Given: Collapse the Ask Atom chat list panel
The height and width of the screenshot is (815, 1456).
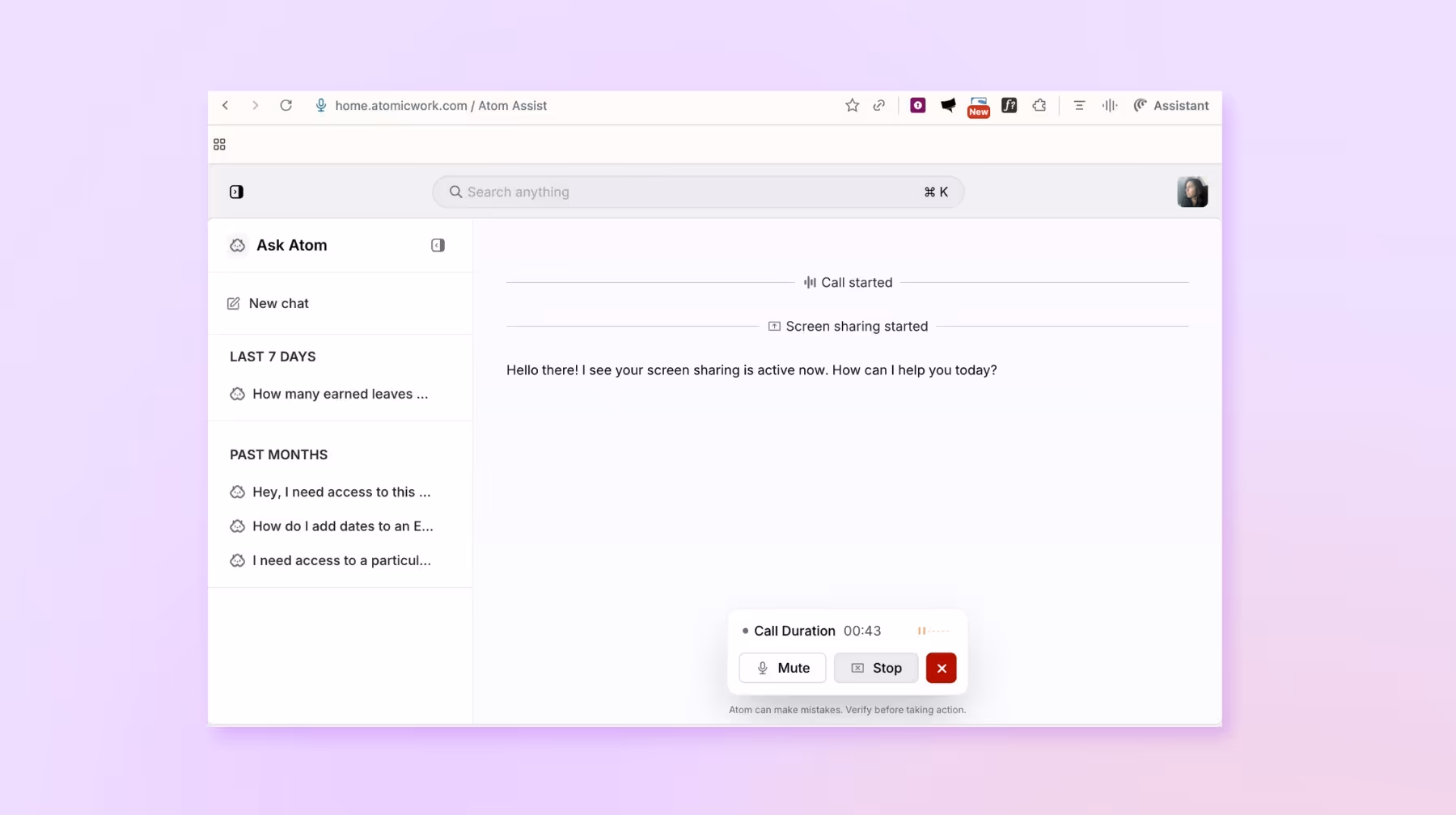Looking at the screenshot, I should coord(438,245).
